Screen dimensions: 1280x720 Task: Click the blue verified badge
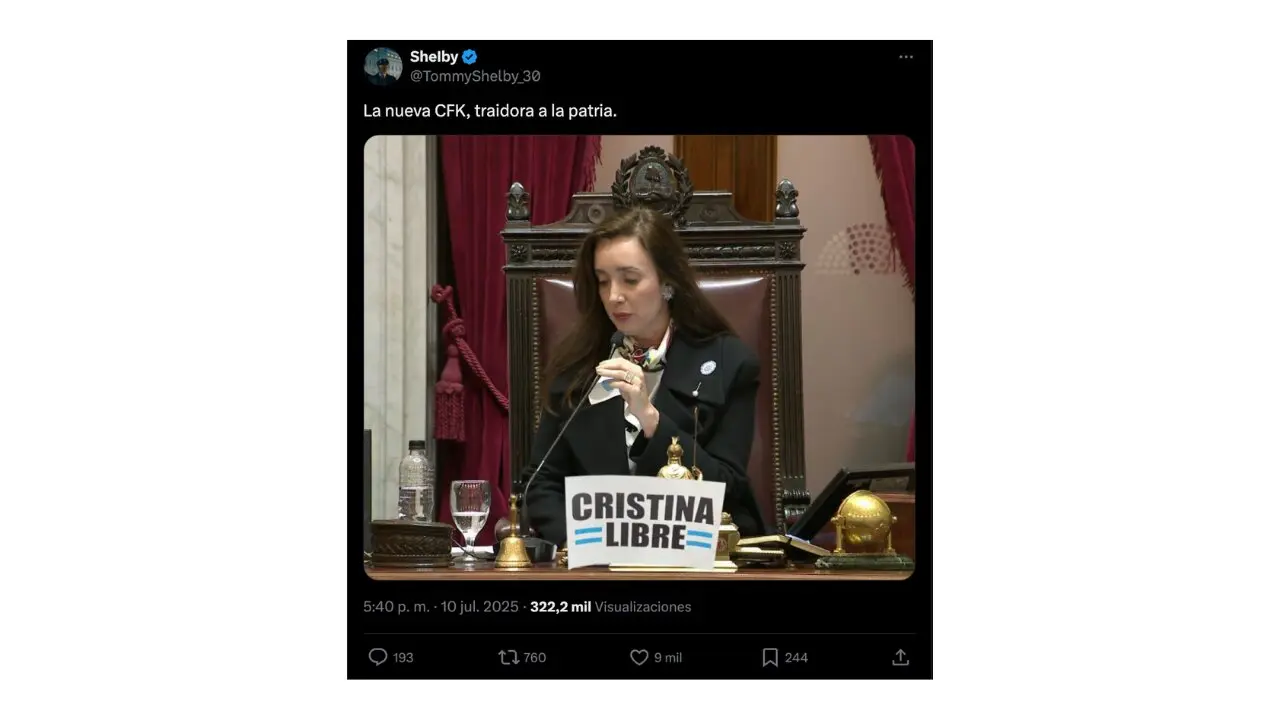pyautogui.click(x=469, y=57)
